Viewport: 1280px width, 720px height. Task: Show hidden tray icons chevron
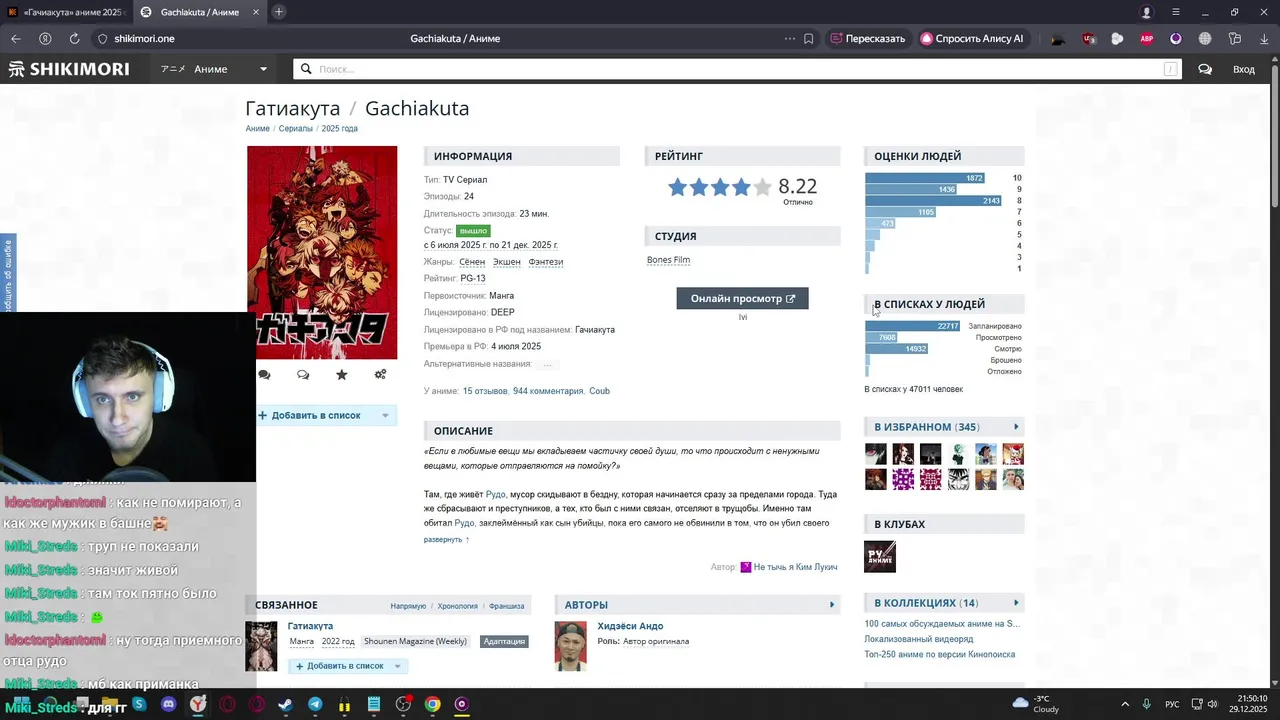1125,704
